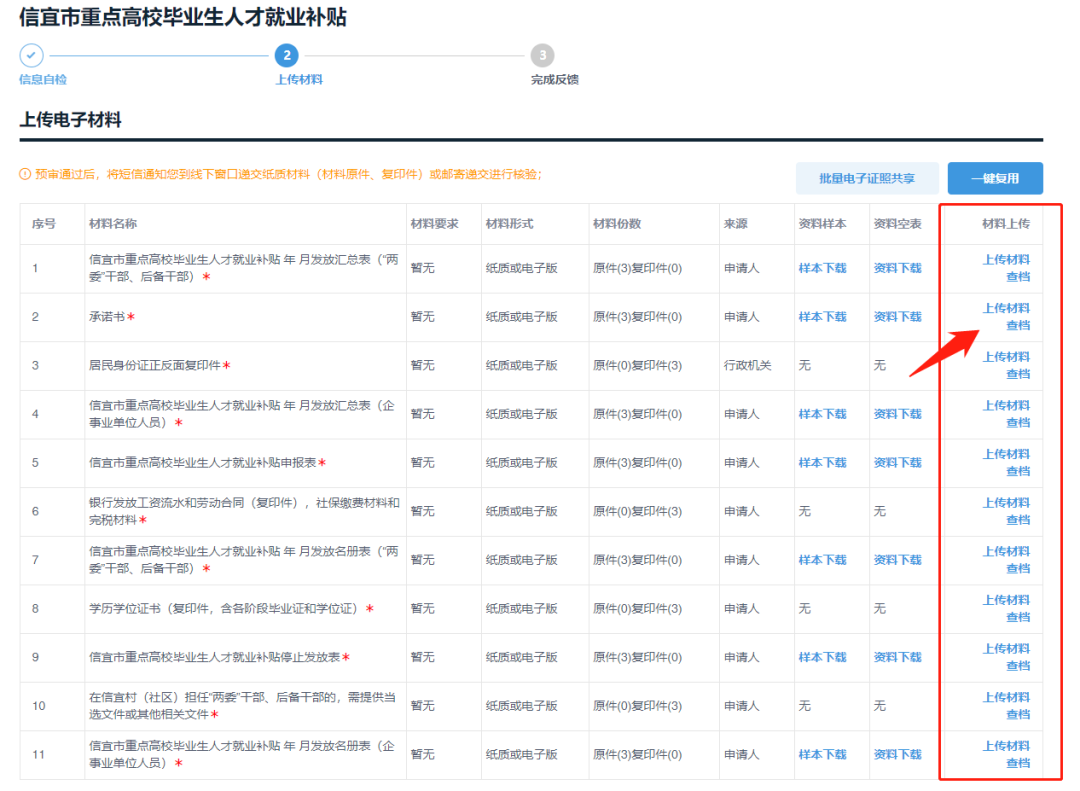Download sample for 就业补贴申报表 row
This screenshot has width=1080, height=791.
(822, 463)
